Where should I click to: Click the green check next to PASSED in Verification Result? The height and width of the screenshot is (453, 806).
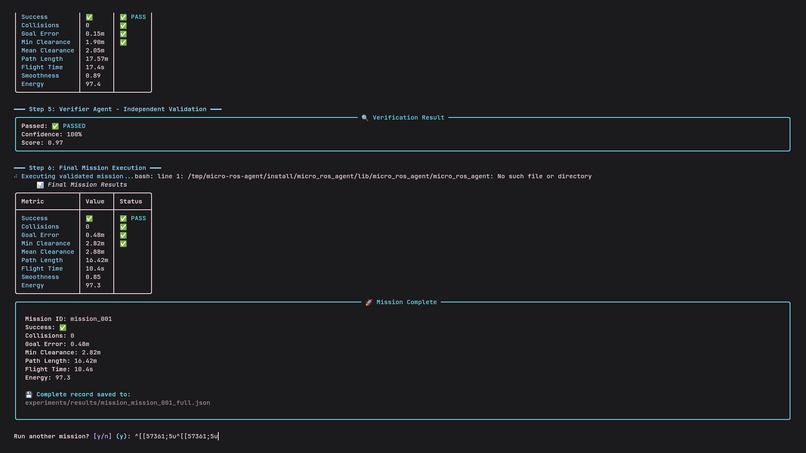(56, 126)
